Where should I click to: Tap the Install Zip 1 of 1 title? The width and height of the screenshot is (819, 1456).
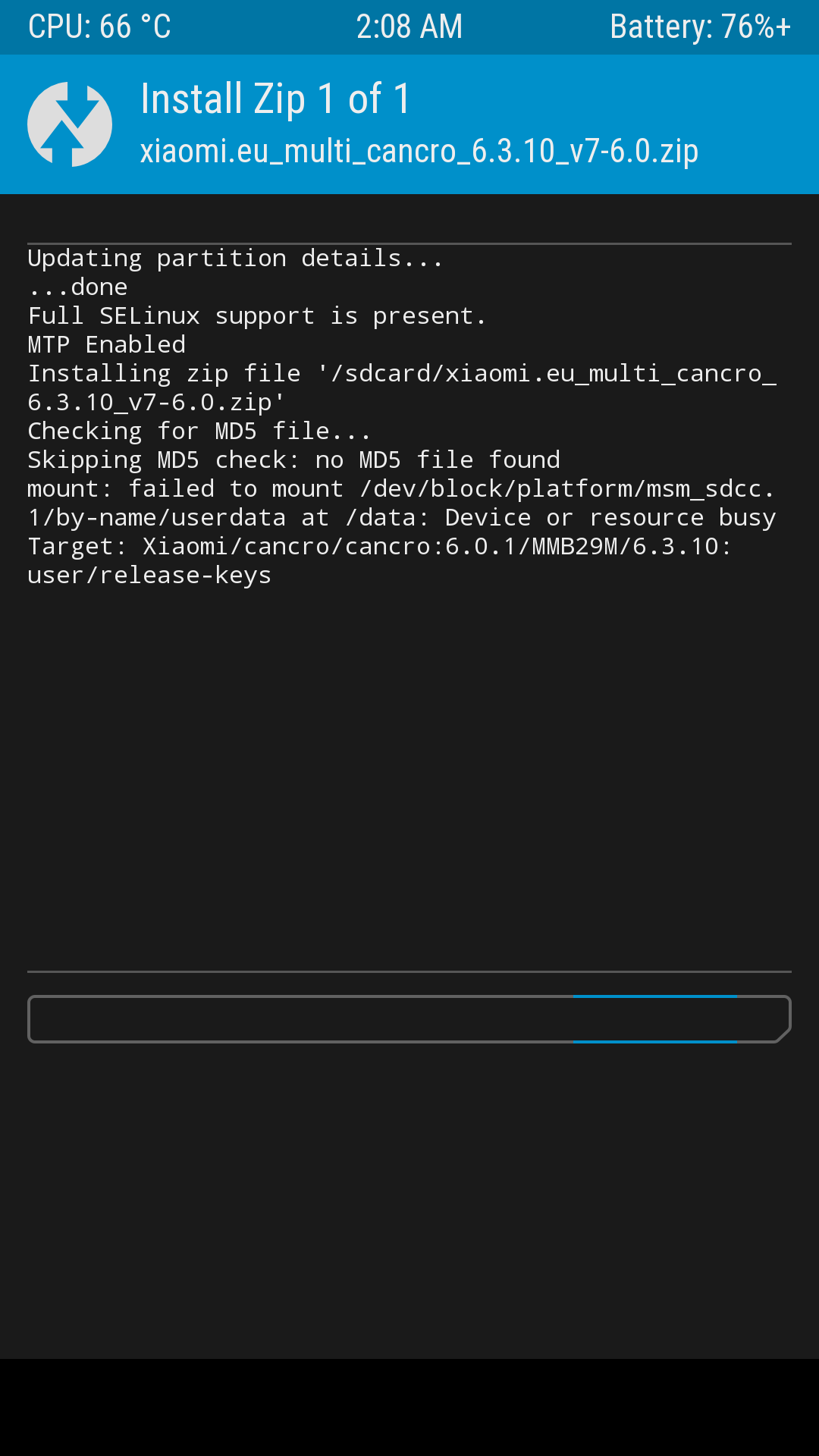click(x=275, y=99)
